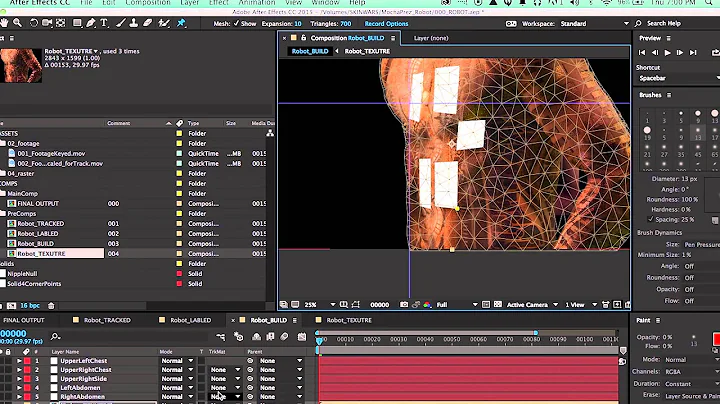This screenshot has height=404, width=720.
Task: Open the Effect menu
Action: (x=219, y=3)
